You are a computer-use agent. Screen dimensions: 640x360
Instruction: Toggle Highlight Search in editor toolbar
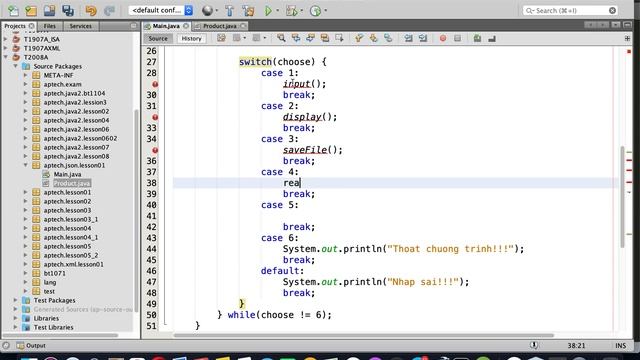(324, 38)
